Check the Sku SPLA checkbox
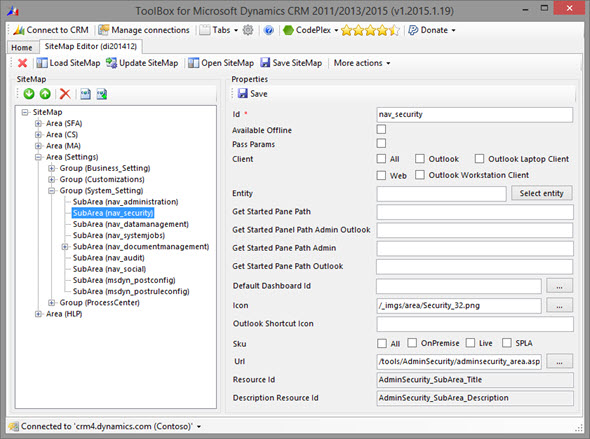Screen dimensions: 590x439 (x=507, y=343)
